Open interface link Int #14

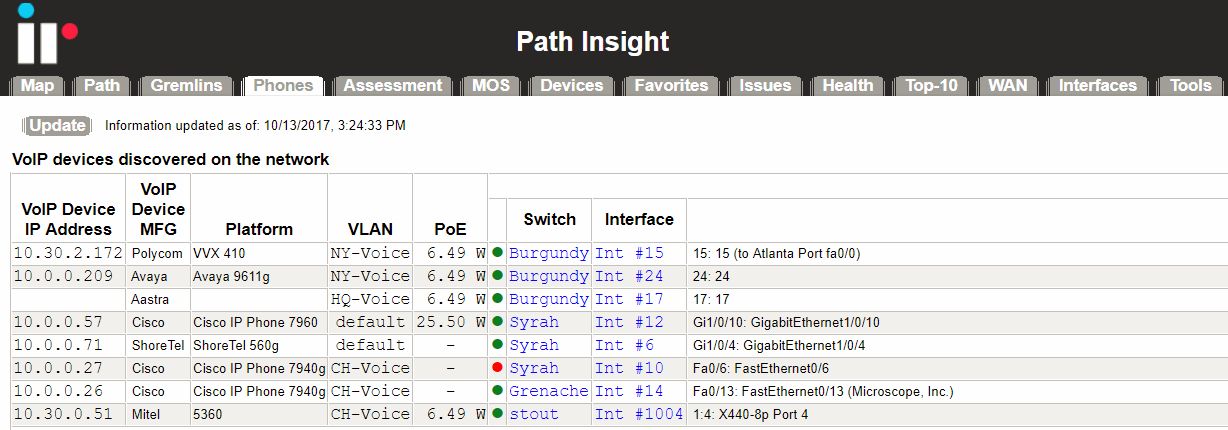point(629,391)
